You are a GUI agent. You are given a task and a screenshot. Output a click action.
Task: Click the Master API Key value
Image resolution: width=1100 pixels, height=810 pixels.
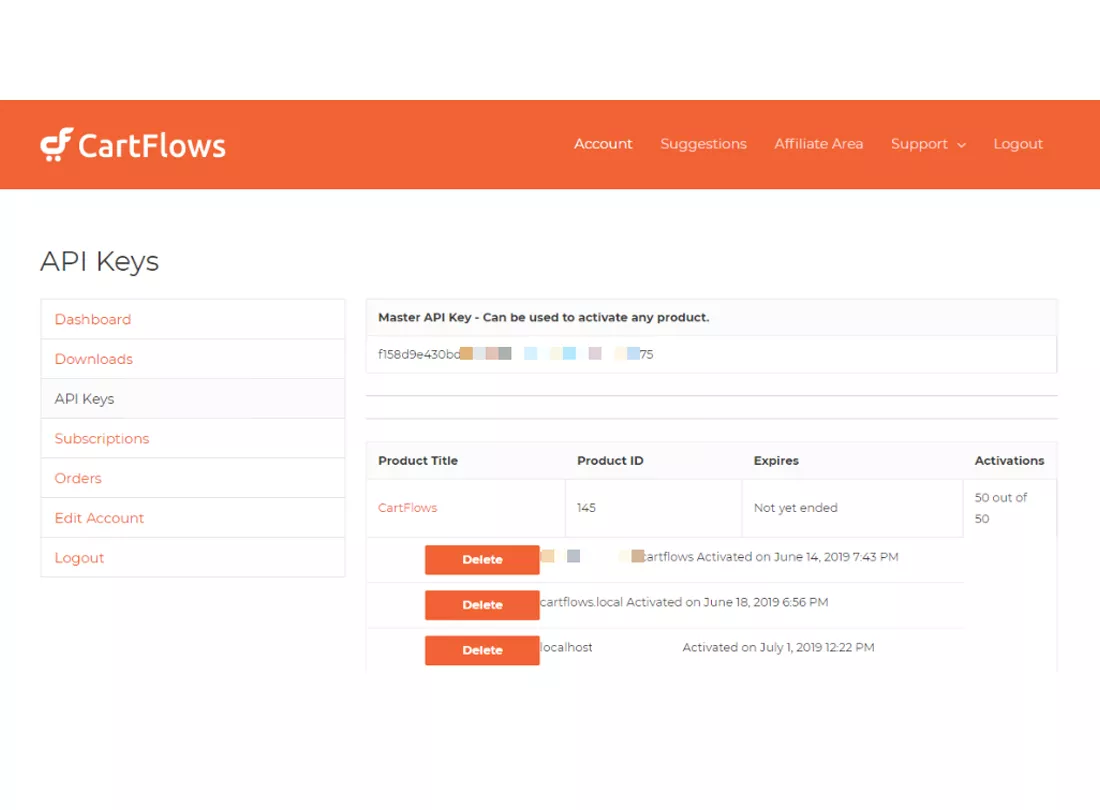515,354
